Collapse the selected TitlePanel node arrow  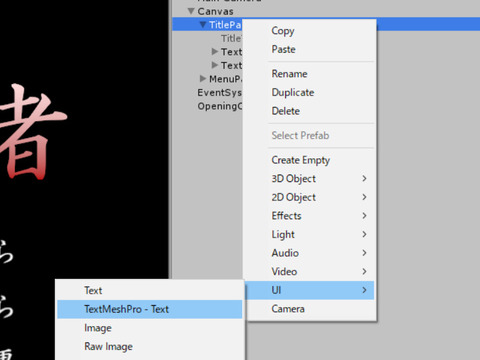coord(202,25)
